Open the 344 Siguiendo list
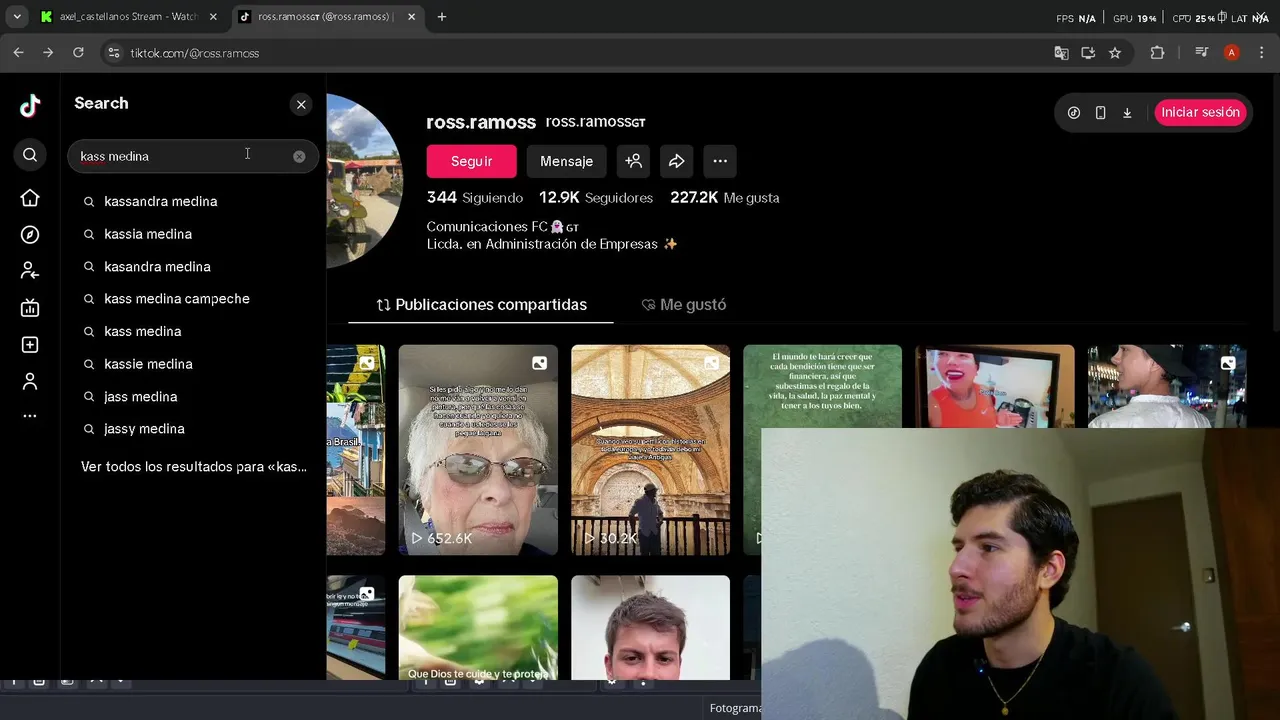The width and height of the screenshot is (1280, 720). (475, 198)
